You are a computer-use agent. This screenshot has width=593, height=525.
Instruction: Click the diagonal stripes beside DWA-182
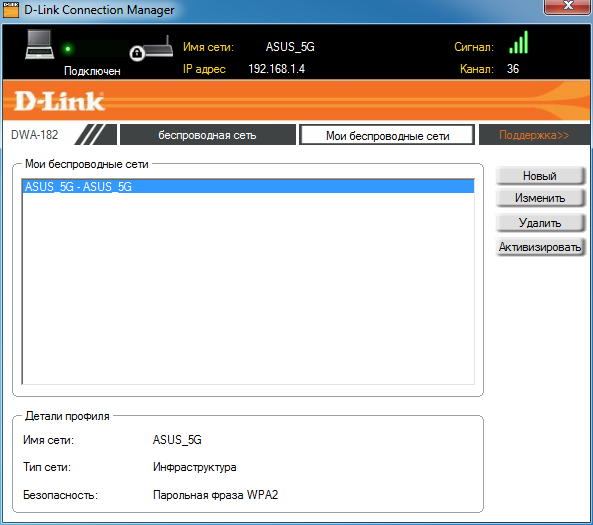pyautogui.click(x=95, y=134)
